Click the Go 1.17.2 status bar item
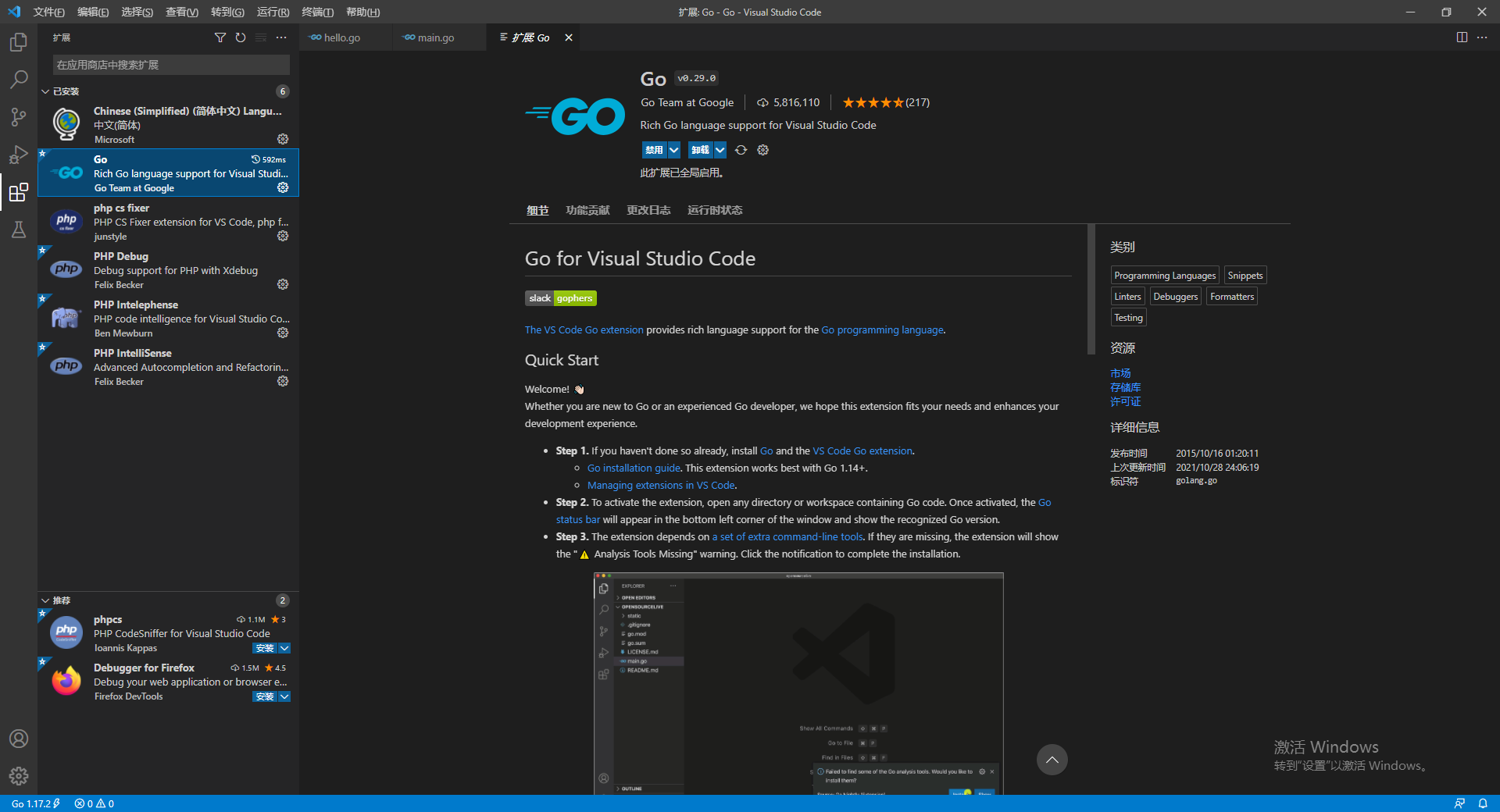1500x812 pixels. click(35, 803)
